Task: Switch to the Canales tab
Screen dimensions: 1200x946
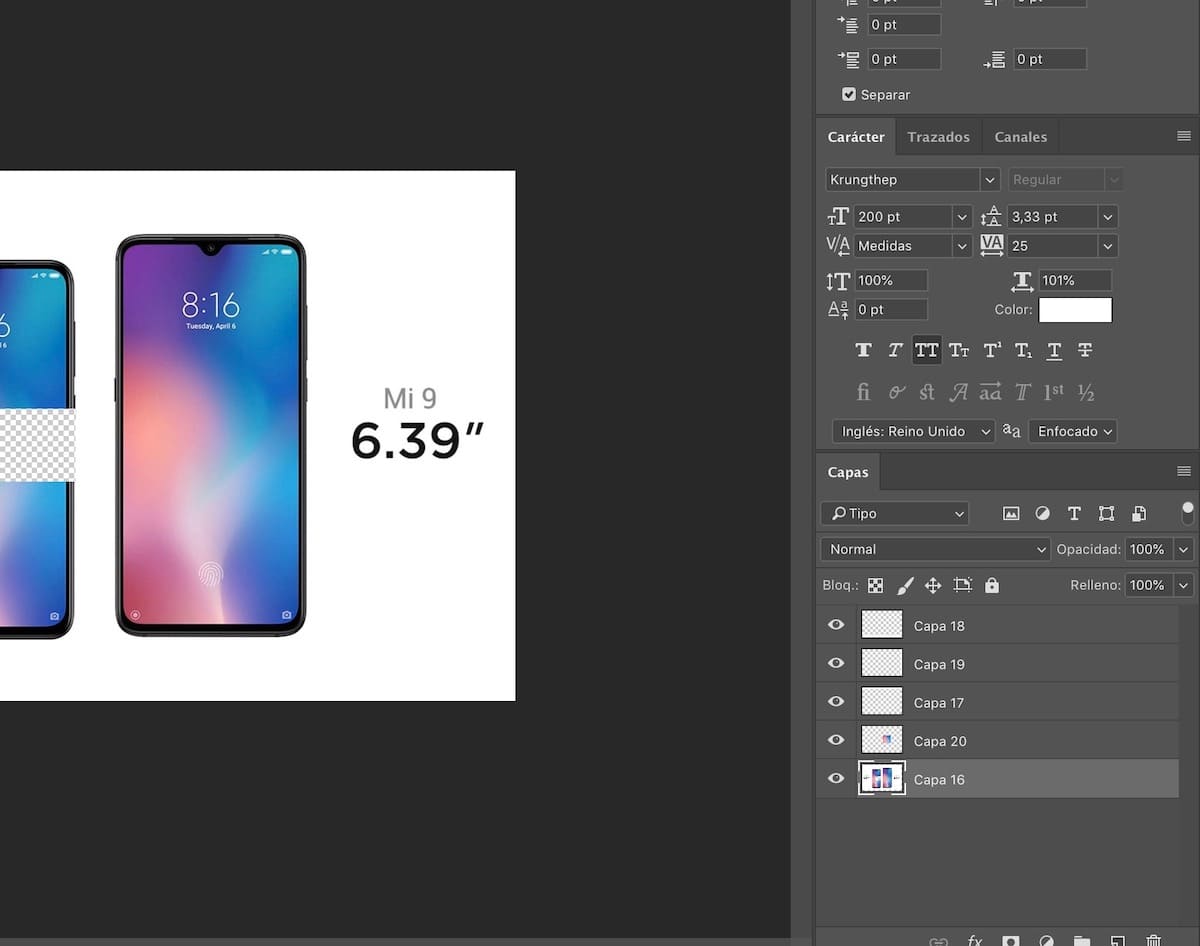Action: tap(1020, 137)
